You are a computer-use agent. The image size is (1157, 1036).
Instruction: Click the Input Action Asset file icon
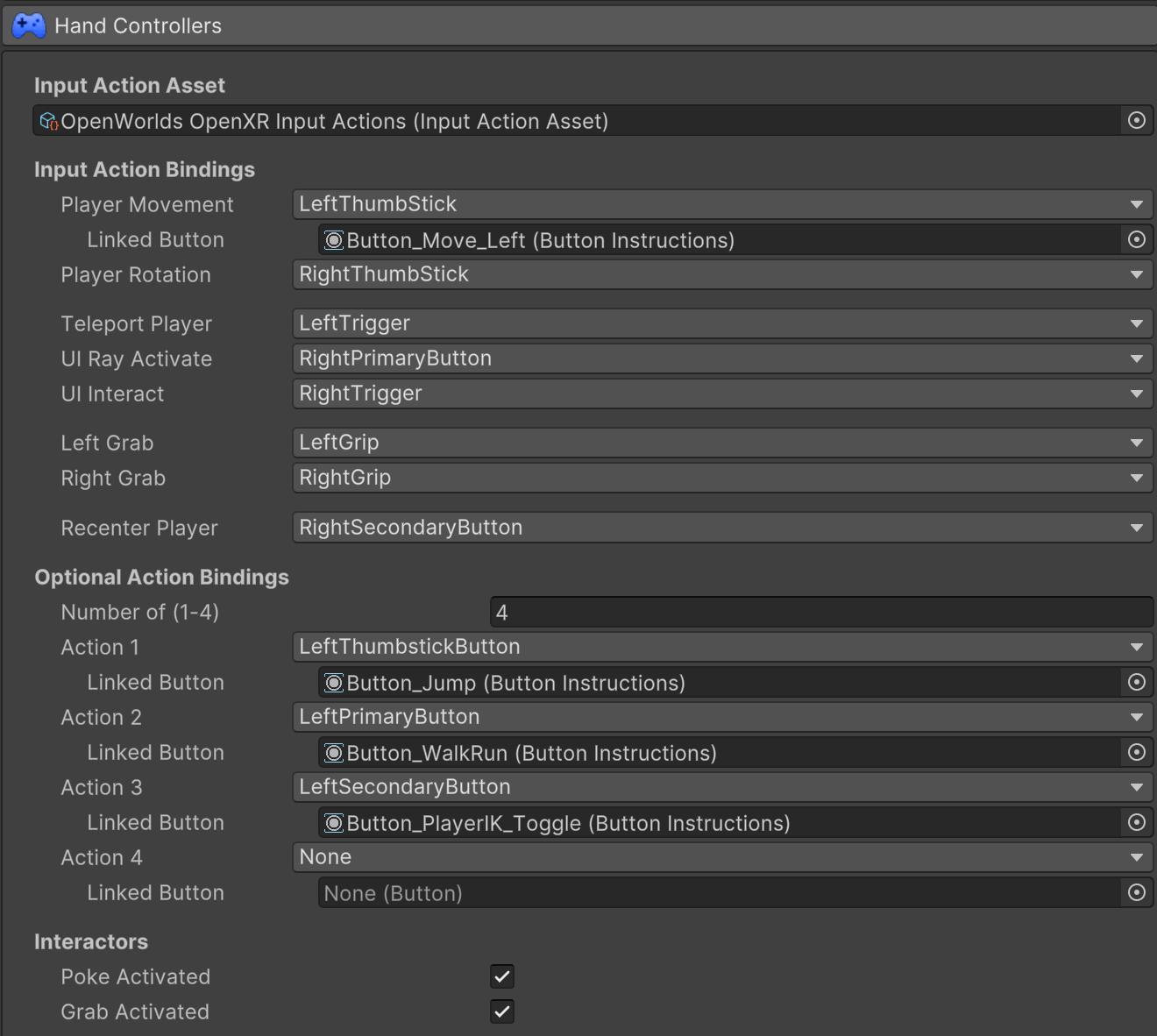[49, 121]
